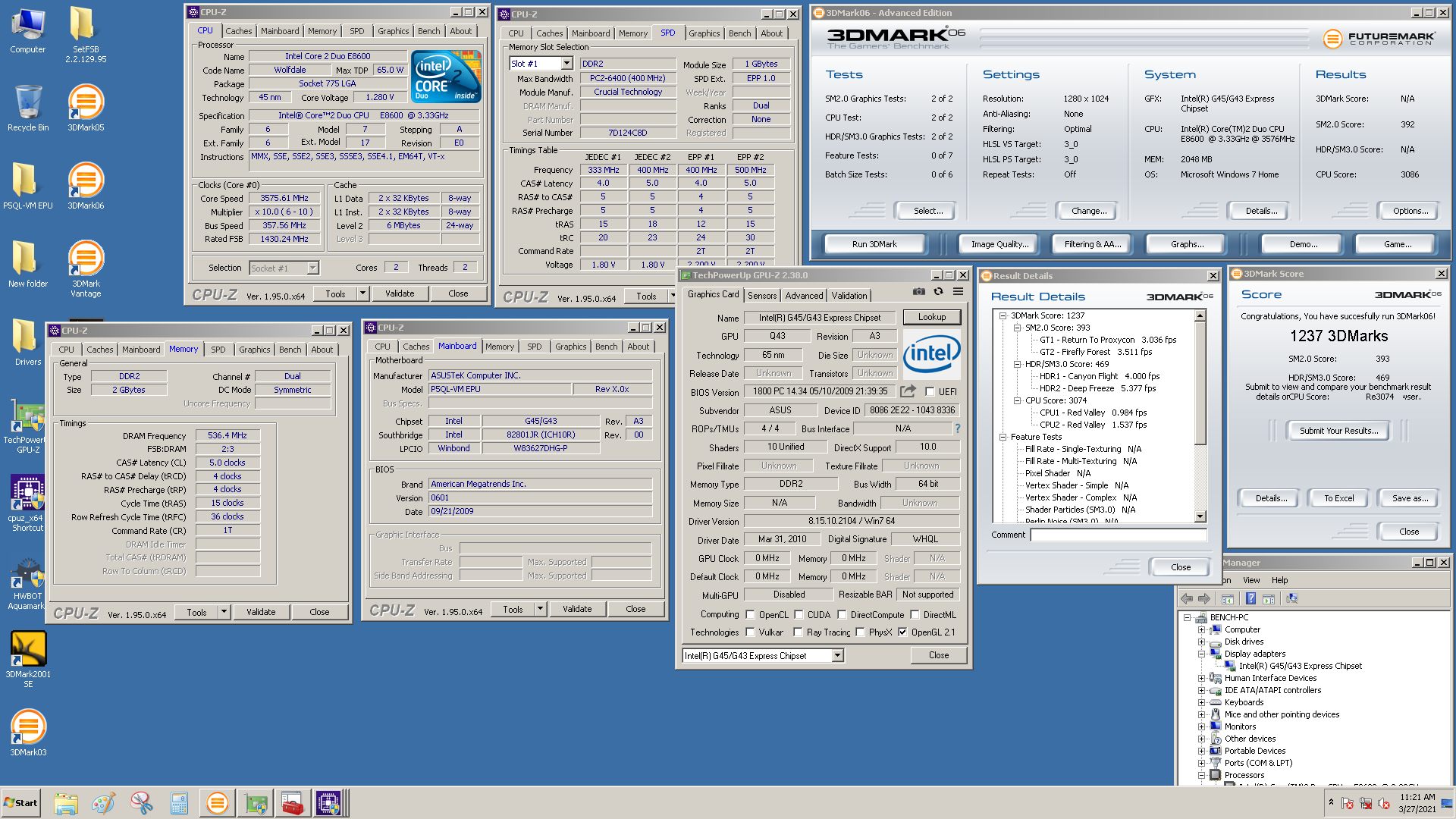Open Tools dropdown arrow in CPU-Z Memory window
The height and width of the screenshot is (819, 1456).
coord(224,612)
